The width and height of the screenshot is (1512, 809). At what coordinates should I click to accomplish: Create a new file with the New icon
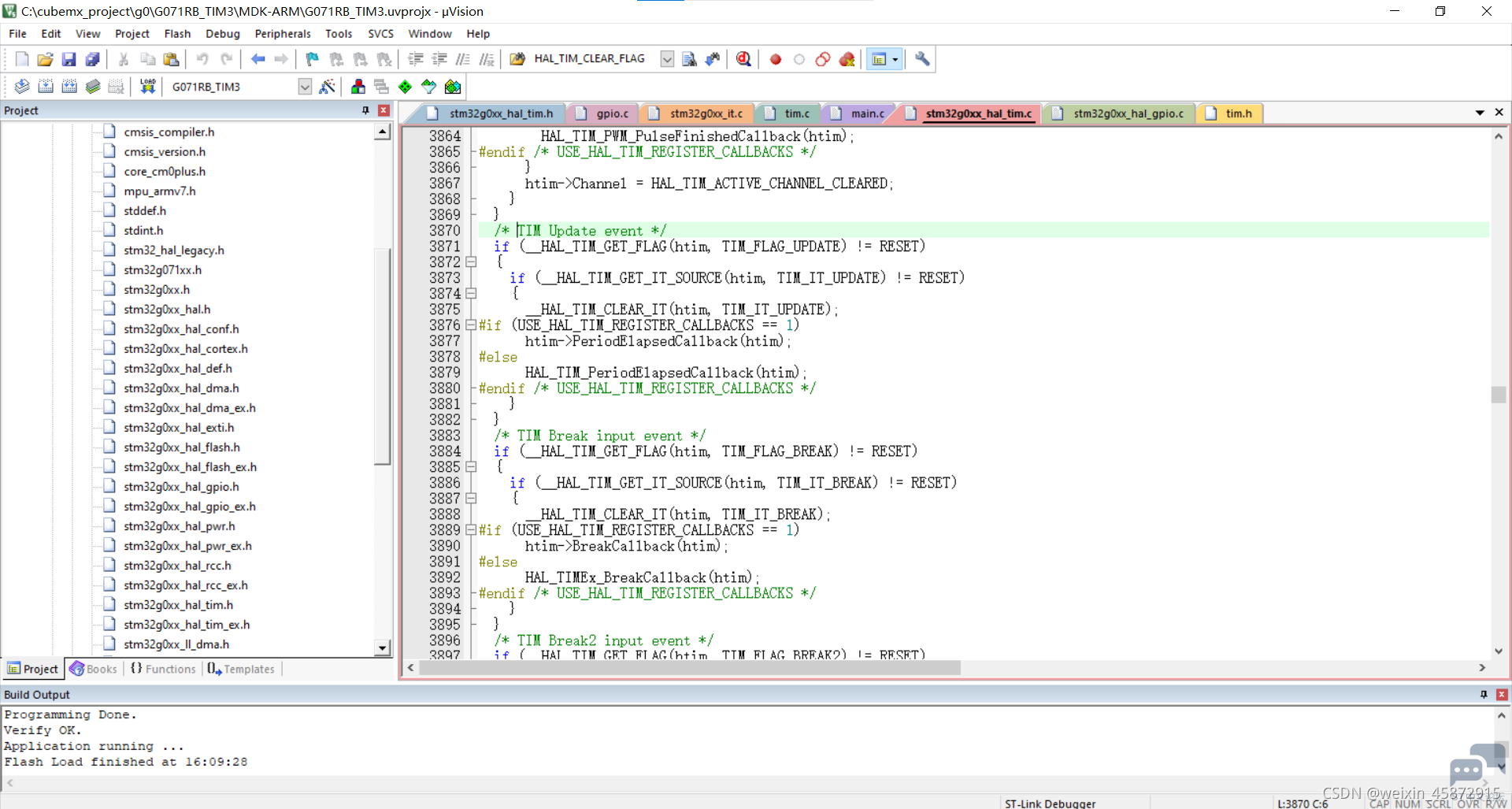(x=22, y=59)
